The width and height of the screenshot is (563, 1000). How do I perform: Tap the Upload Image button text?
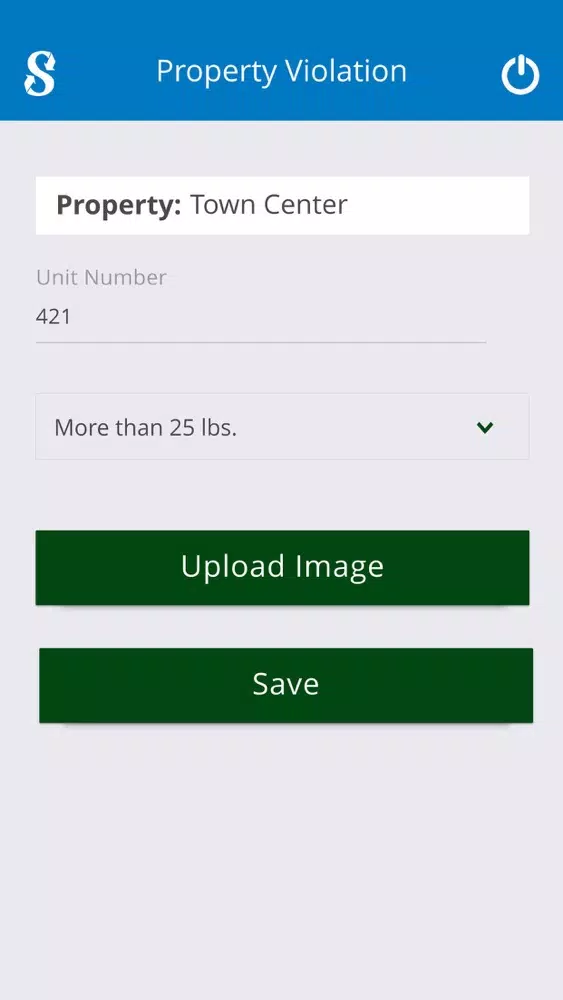[282, 567]
